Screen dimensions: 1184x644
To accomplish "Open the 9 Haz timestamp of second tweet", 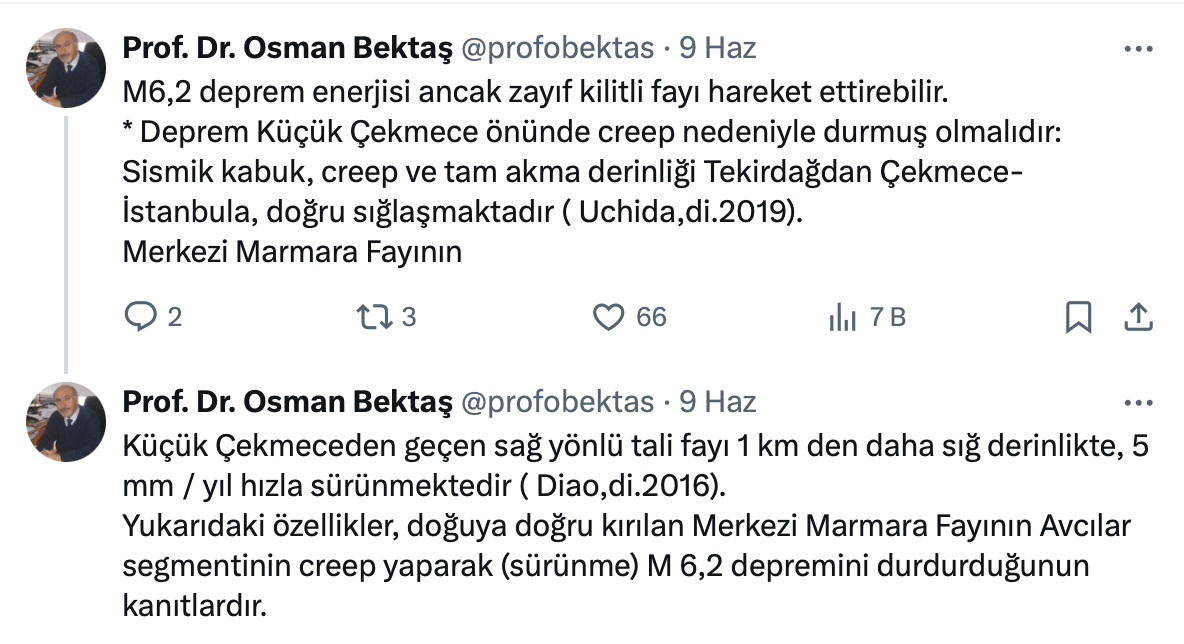I will pos(717,401).
